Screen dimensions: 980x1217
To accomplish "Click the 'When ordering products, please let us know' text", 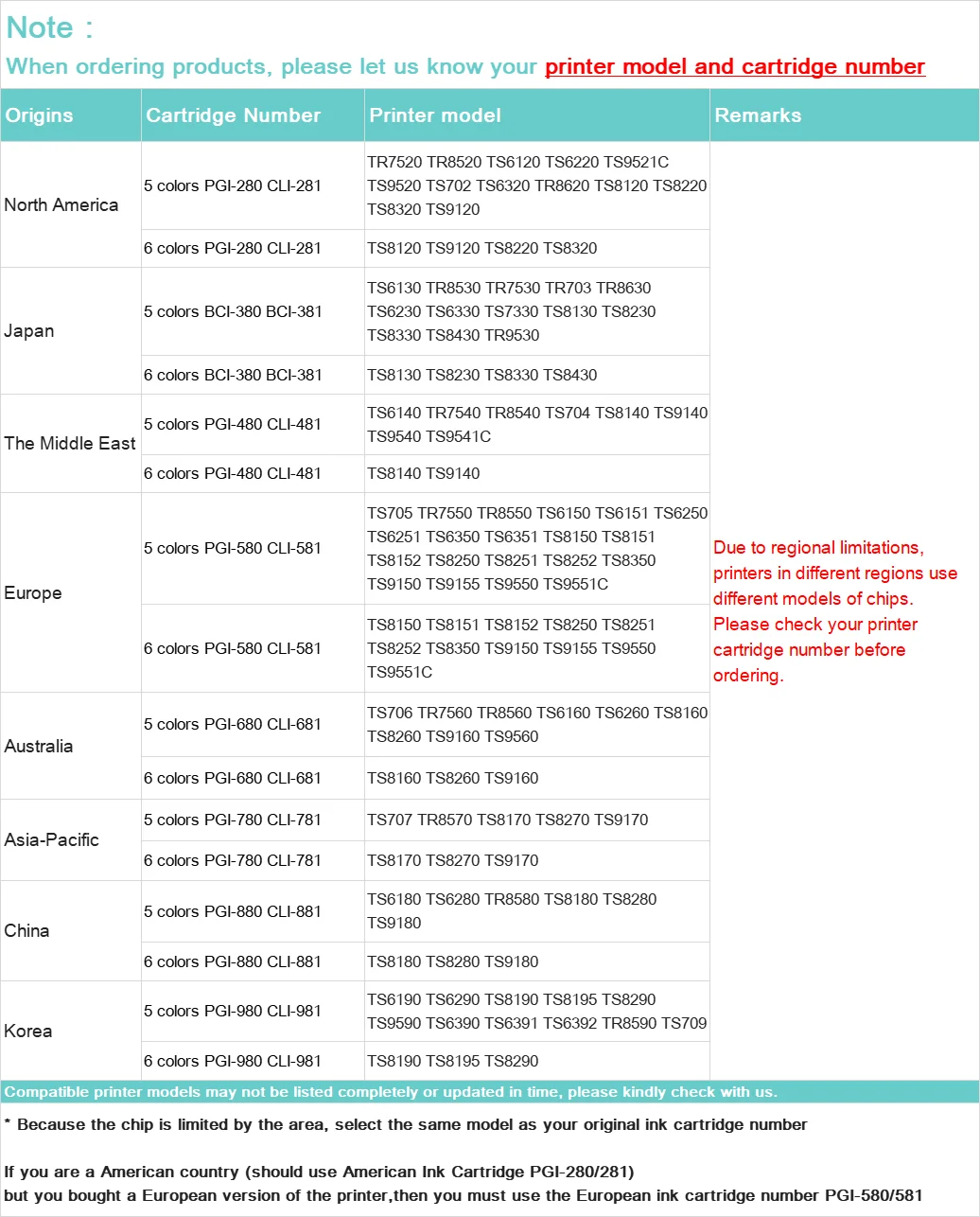I will [271, 67].
